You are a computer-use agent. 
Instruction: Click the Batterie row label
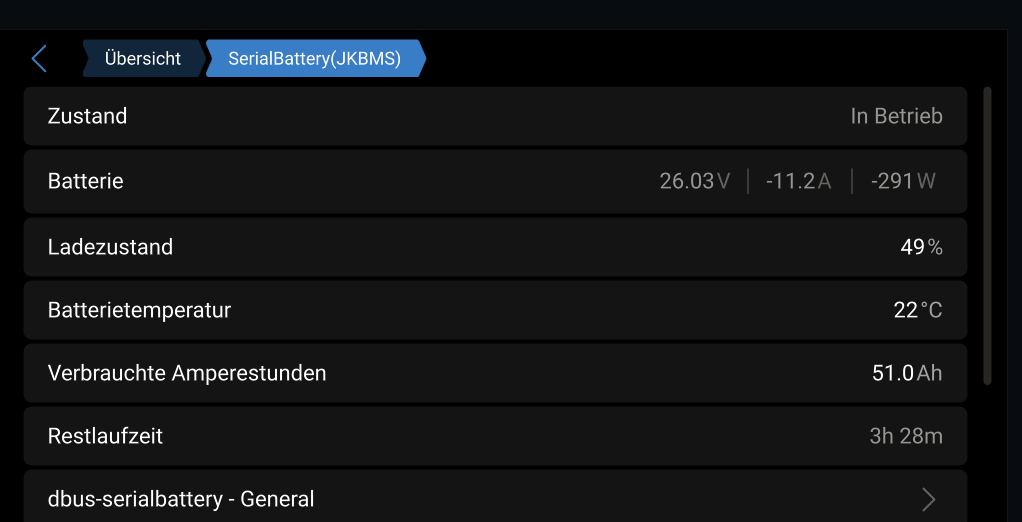click(x=85, y=181)
